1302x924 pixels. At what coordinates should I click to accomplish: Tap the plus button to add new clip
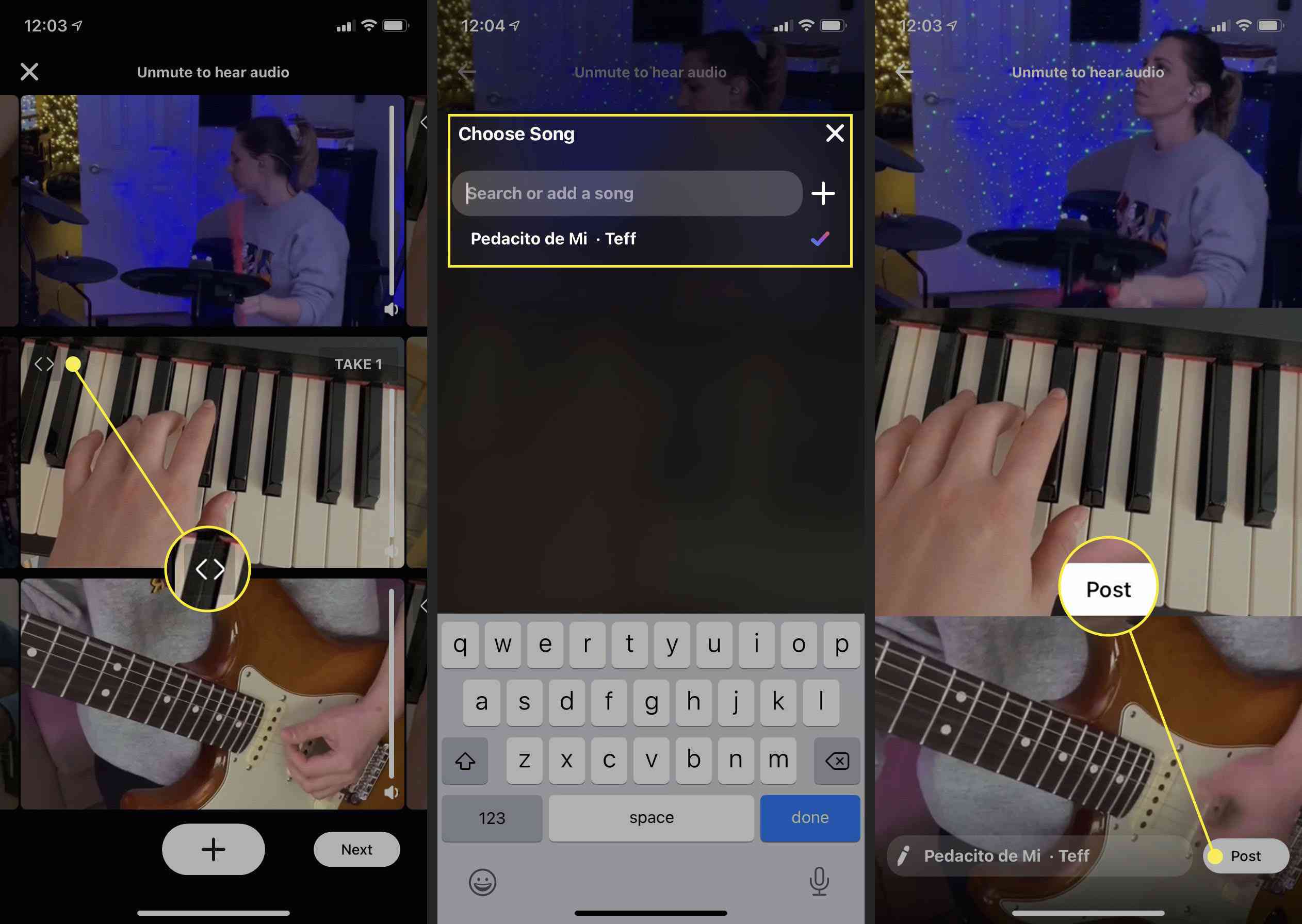[212, 848]
